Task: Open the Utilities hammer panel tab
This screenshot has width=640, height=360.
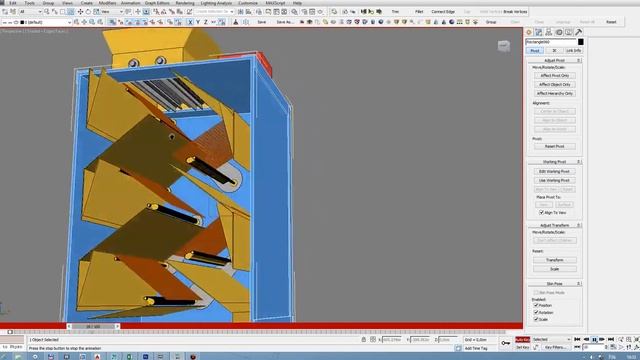Action: pos(578,32)
